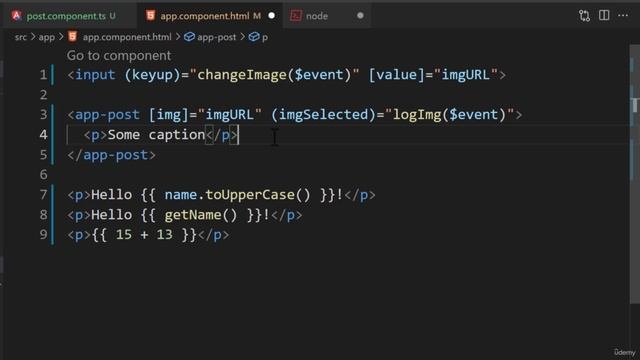Viewport: 640px width, 360px height.
Task: Open the node terminal tab
Action: coord(327,16)
